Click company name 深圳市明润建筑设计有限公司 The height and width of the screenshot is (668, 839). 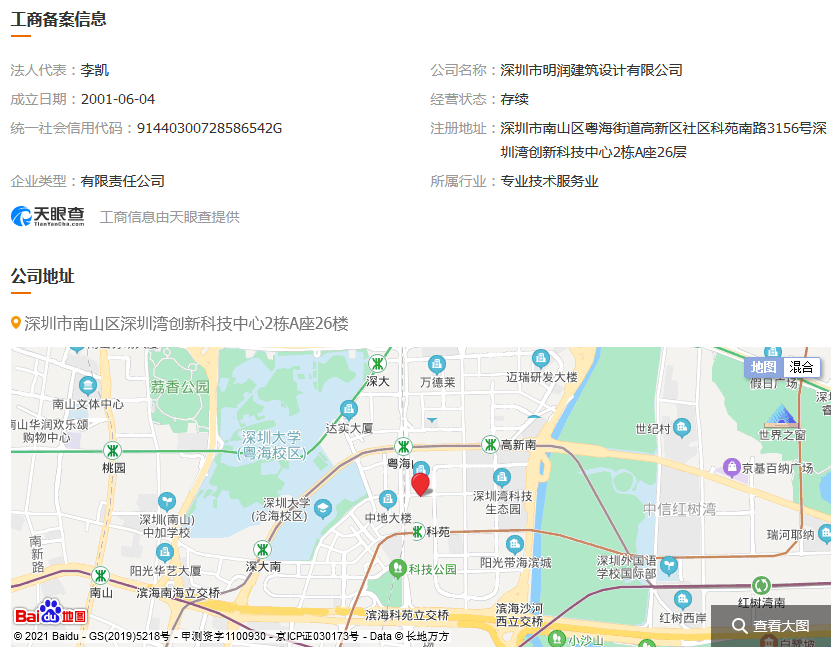pos(591,70)
